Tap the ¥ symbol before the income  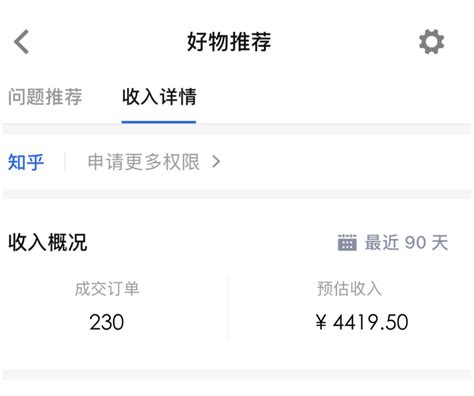[x=321, y=322]
